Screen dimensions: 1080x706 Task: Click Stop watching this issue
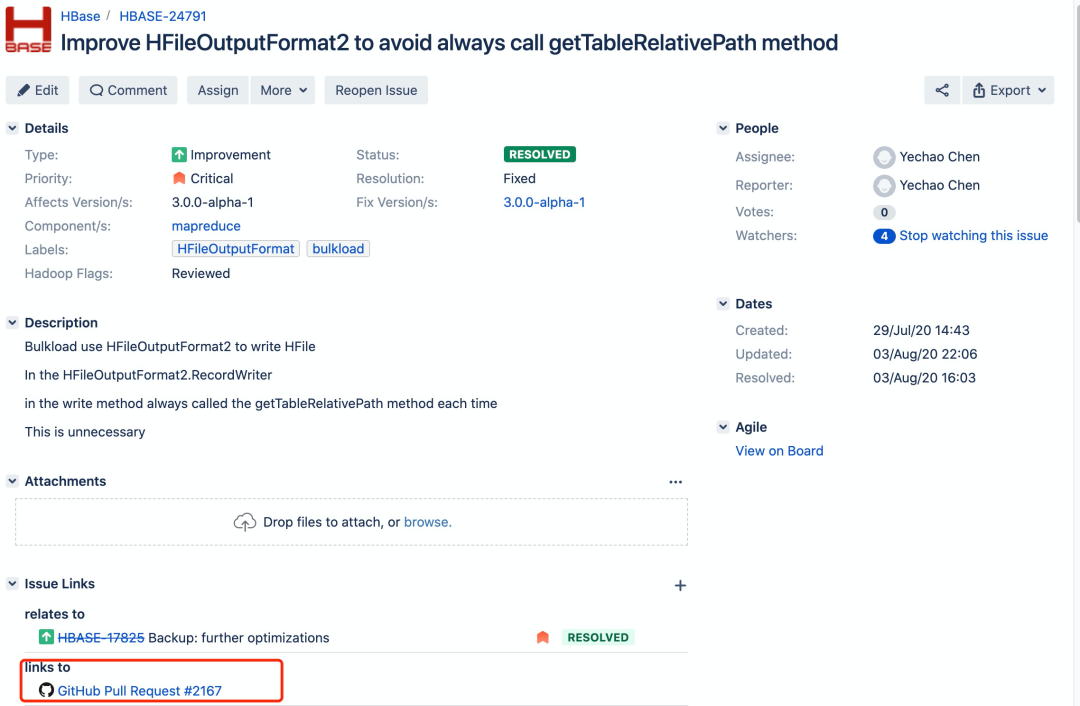[x=973, y=236]
